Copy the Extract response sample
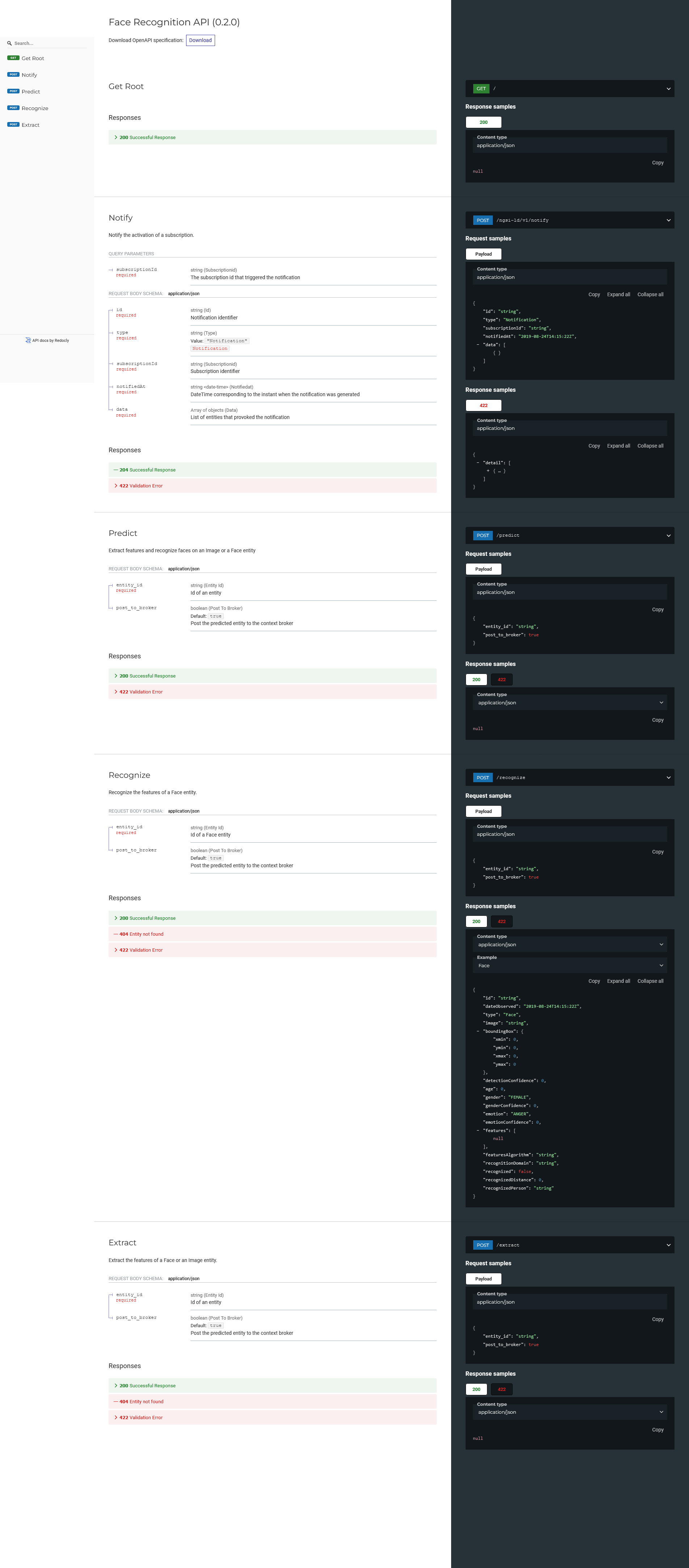The width and height of the screenshot is (689, 1568). tap(658, 1429)
